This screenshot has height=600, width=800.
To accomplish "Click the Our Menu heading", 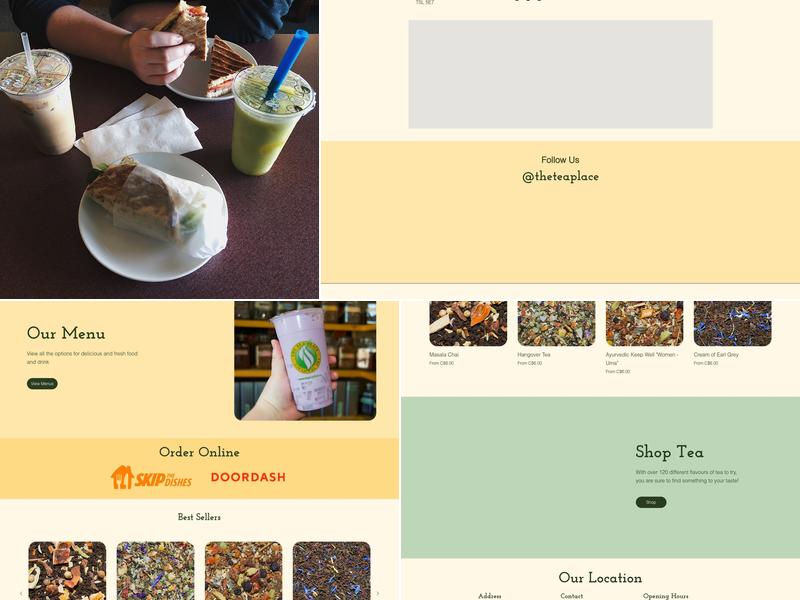I will (66, 333).
